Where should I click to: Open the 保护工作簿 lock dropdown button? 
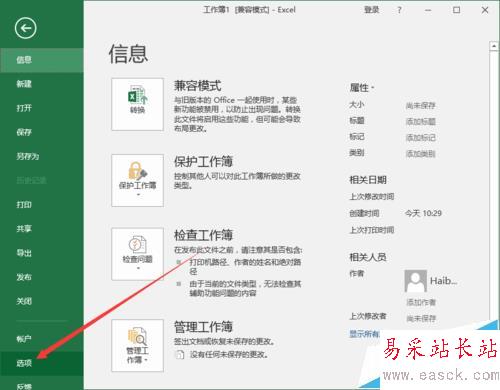click(137, 180)
